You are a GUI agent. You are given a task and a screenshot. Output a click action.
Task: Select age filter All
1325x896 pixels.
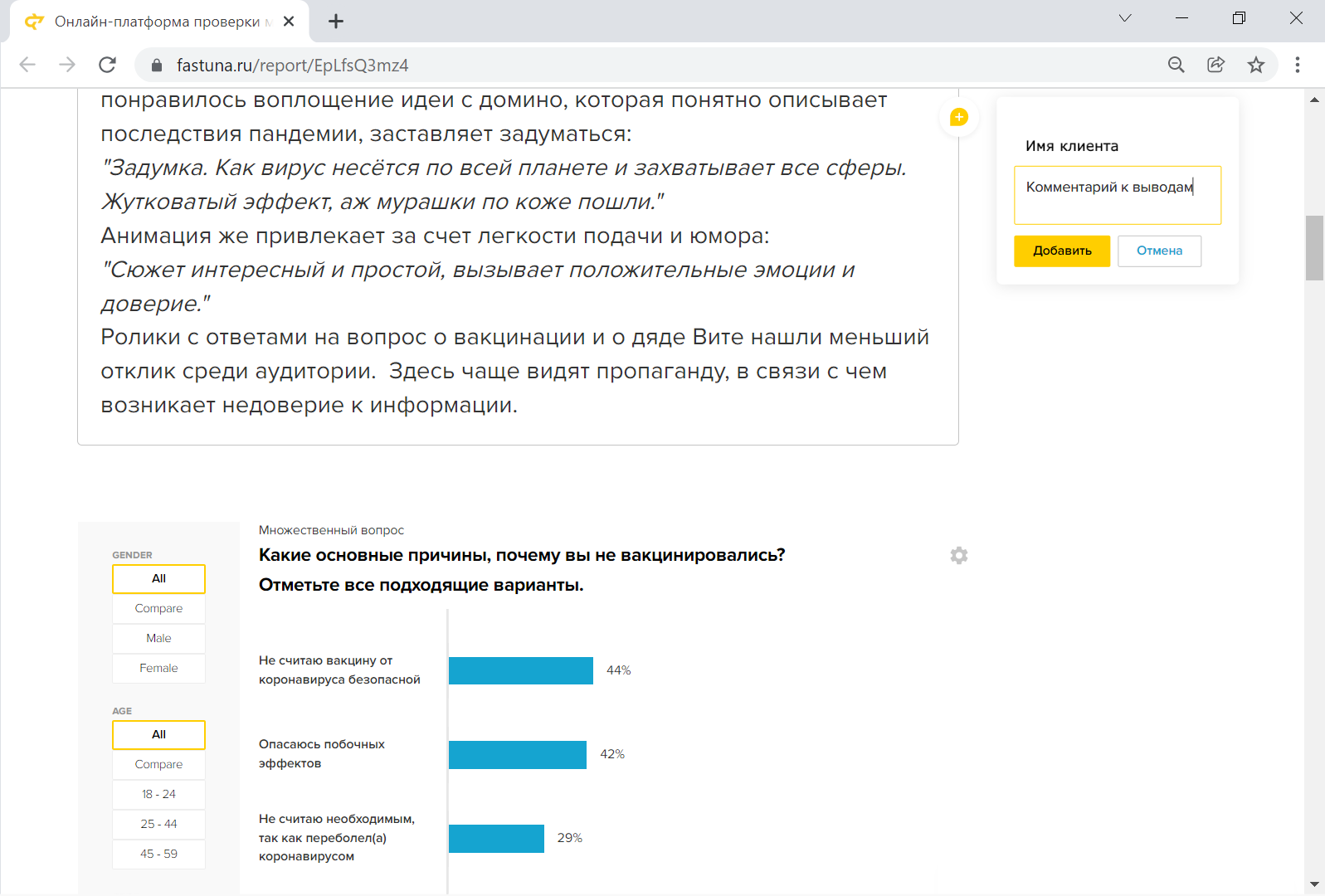click(x=158, y=735)
